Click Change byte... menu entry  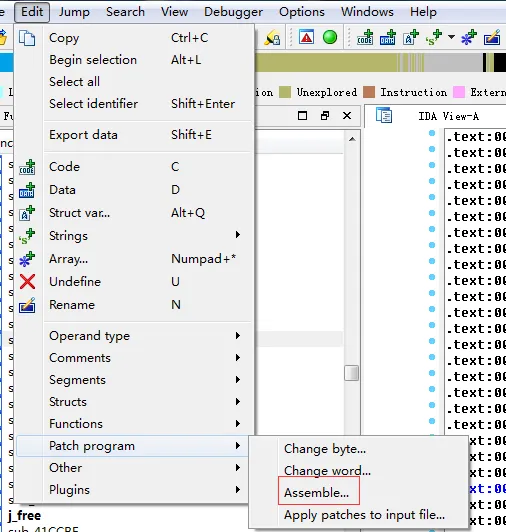325,449
